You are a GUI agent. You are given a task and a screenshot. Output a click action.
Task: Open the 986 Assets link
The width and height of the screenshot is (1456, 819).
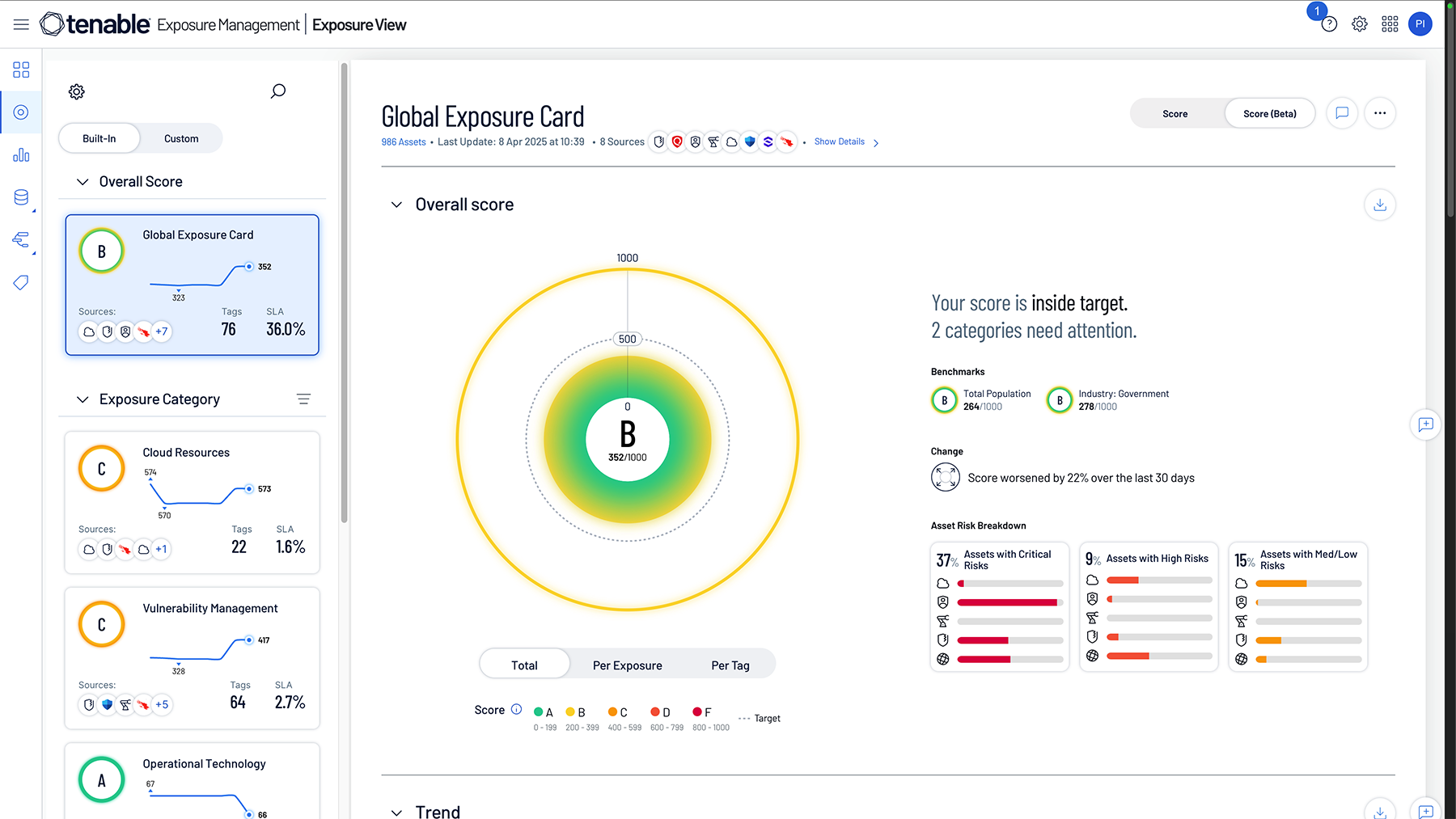pyautogui.click(x=403, y=142)
